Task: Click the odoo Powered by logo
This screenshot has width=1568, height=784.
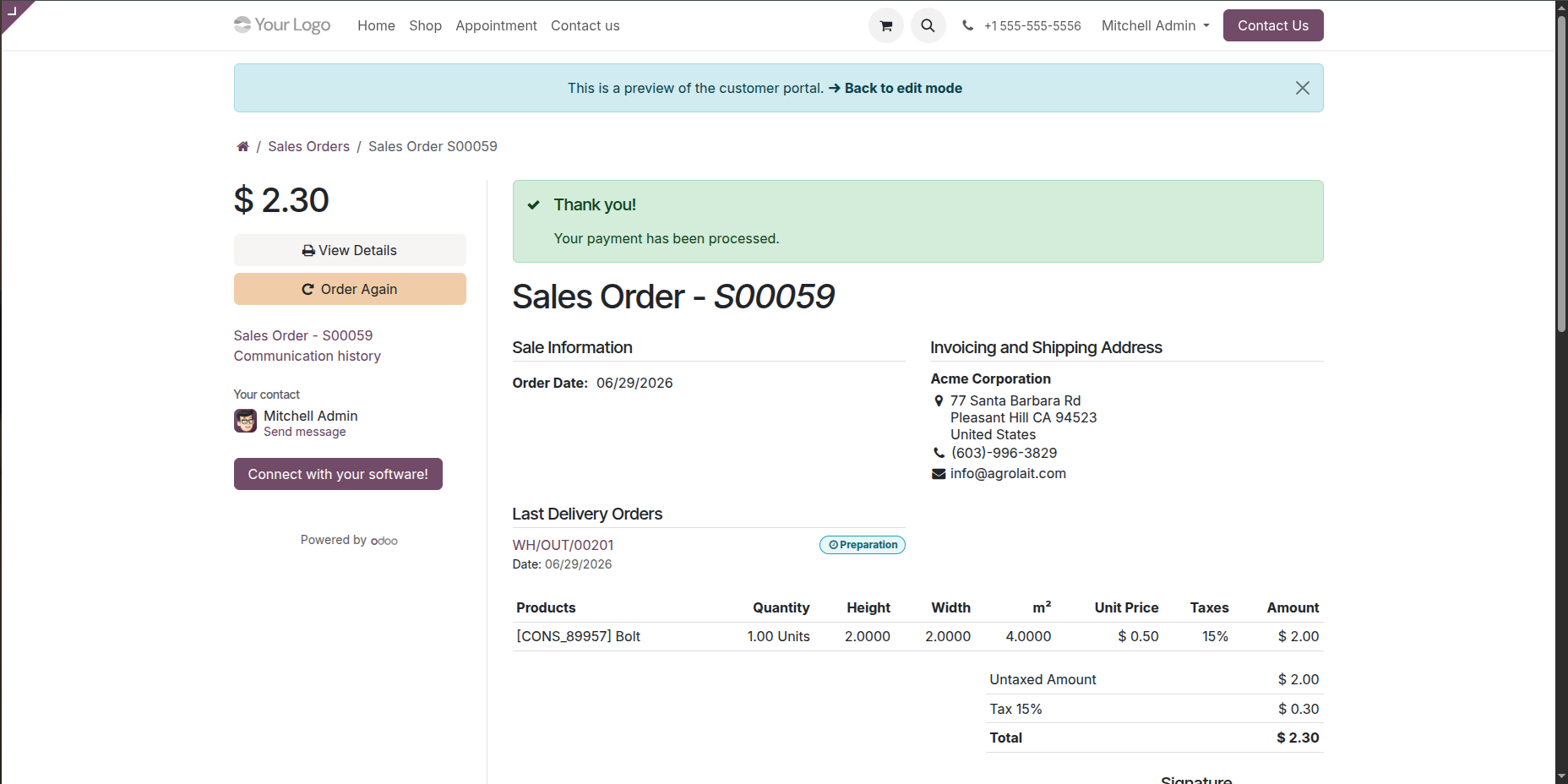Action: (x=384, y=541)
